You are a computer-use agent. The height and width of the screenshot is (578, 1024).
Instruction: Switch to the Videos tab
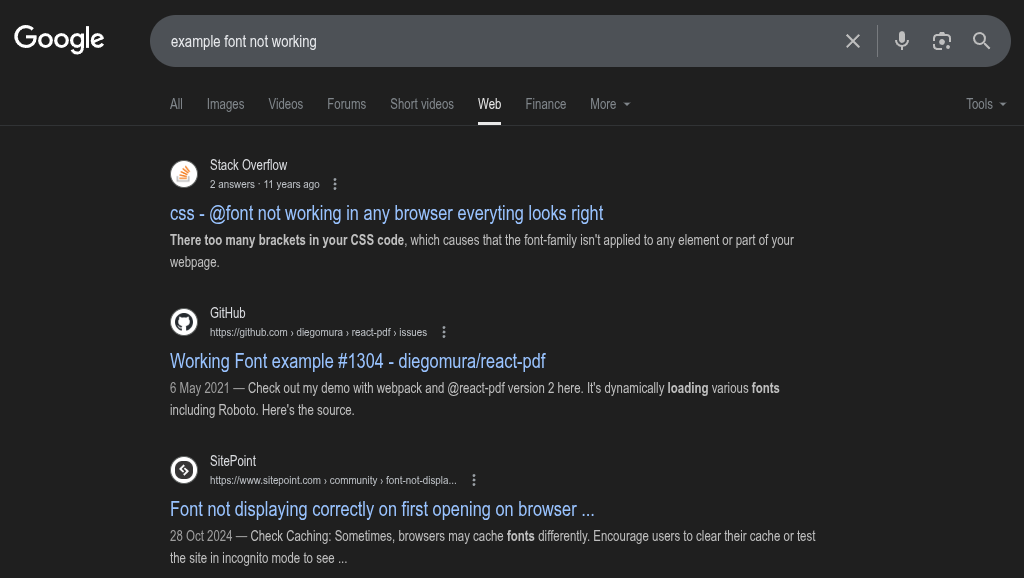(285, 104)
